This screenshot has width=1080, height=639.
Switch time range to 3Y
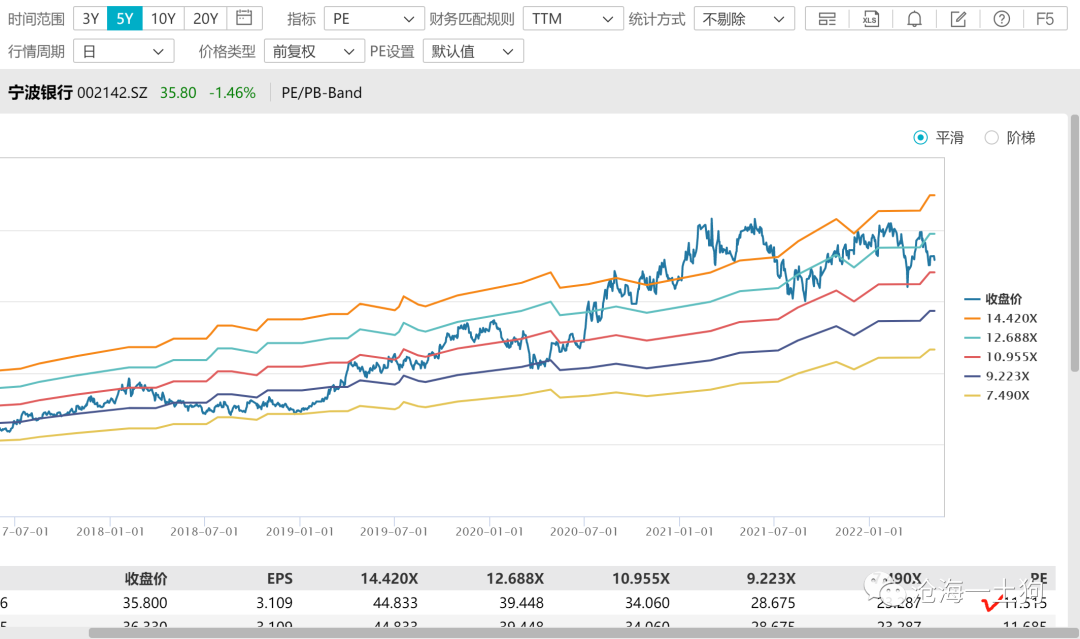[90, 18]
